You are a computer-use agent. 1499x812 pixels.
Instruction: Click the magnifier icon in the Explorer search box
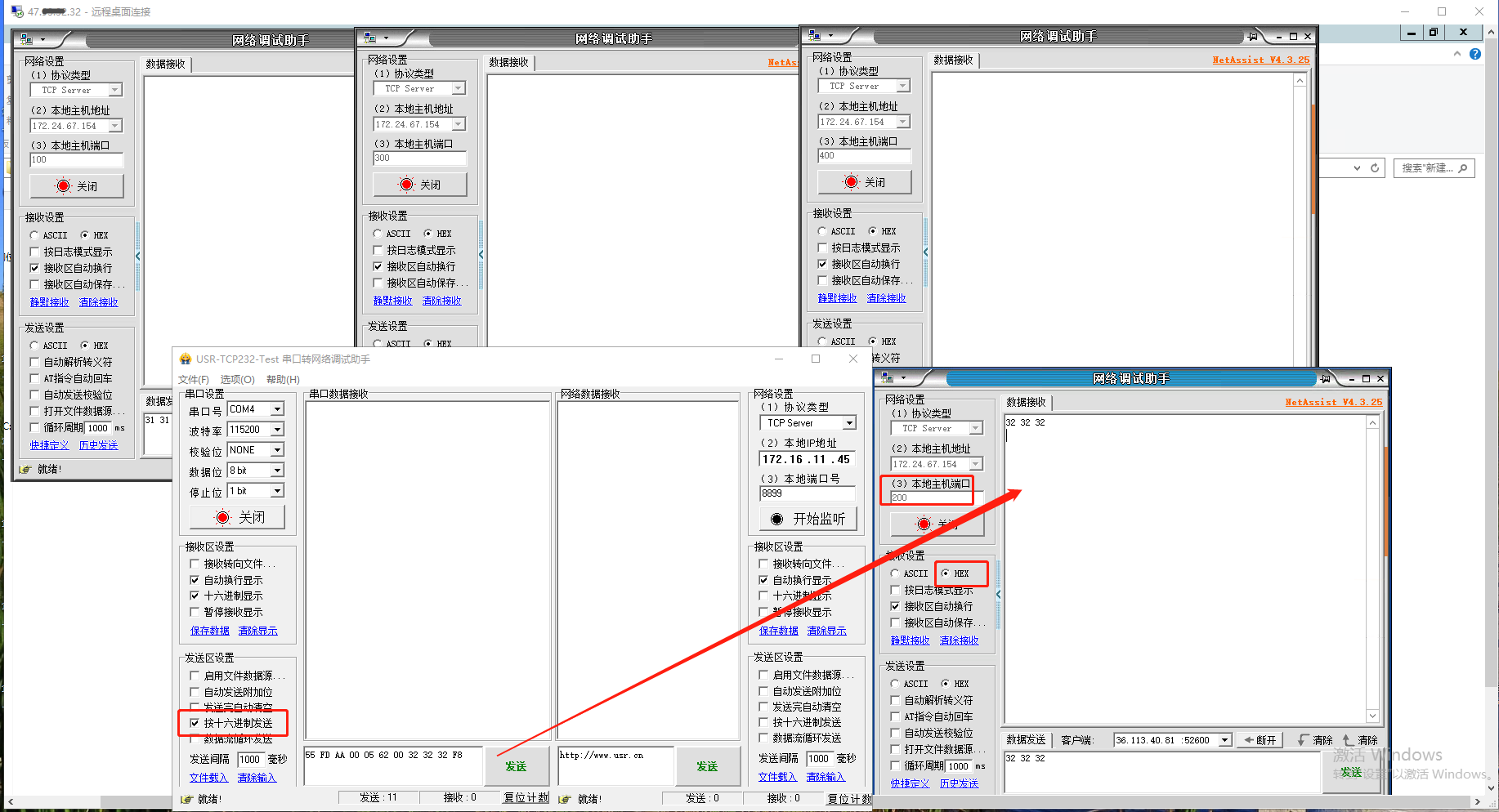tap(1462, 168)
